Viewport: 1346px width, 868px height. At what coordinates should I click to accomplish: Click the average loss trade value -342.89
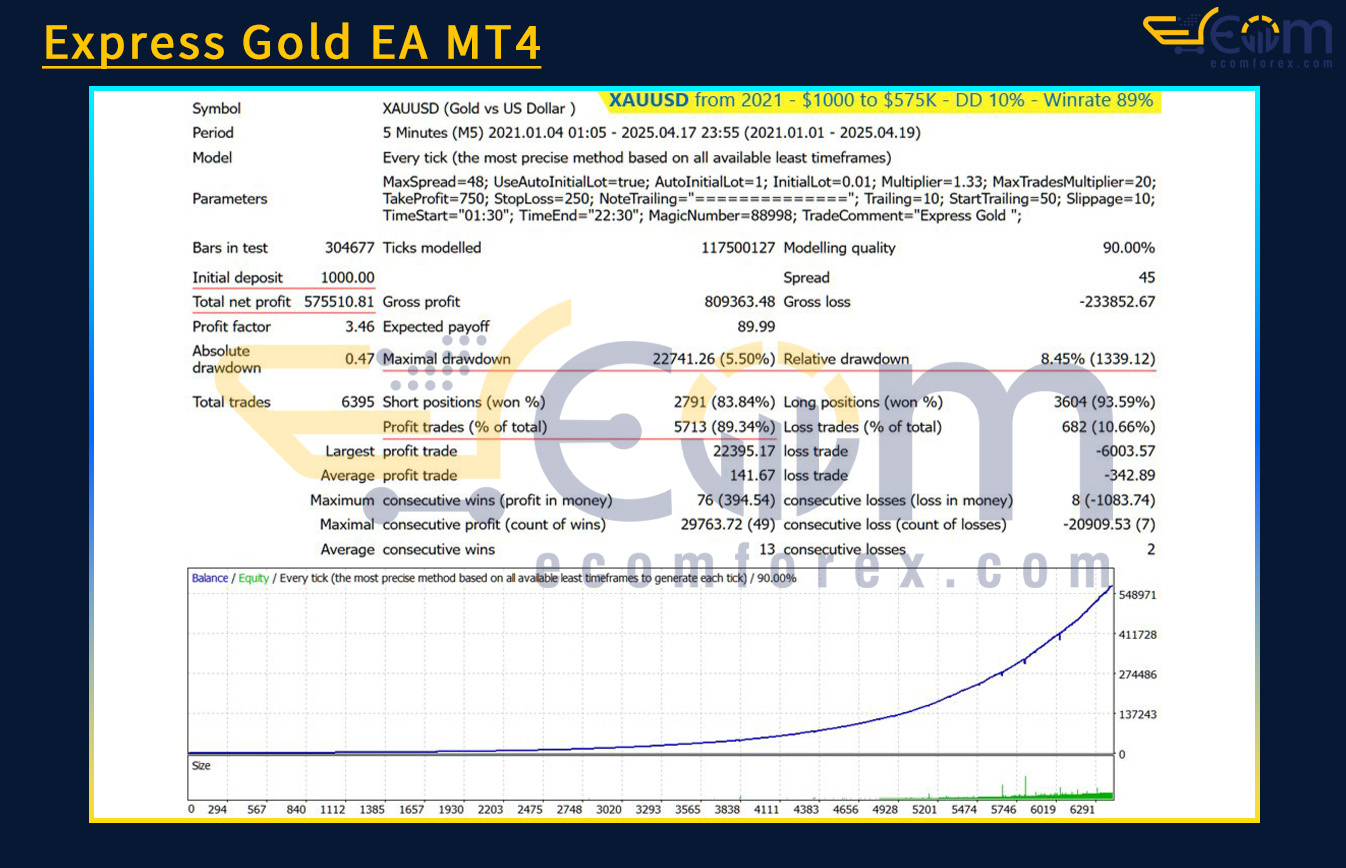pos(1131,476)
